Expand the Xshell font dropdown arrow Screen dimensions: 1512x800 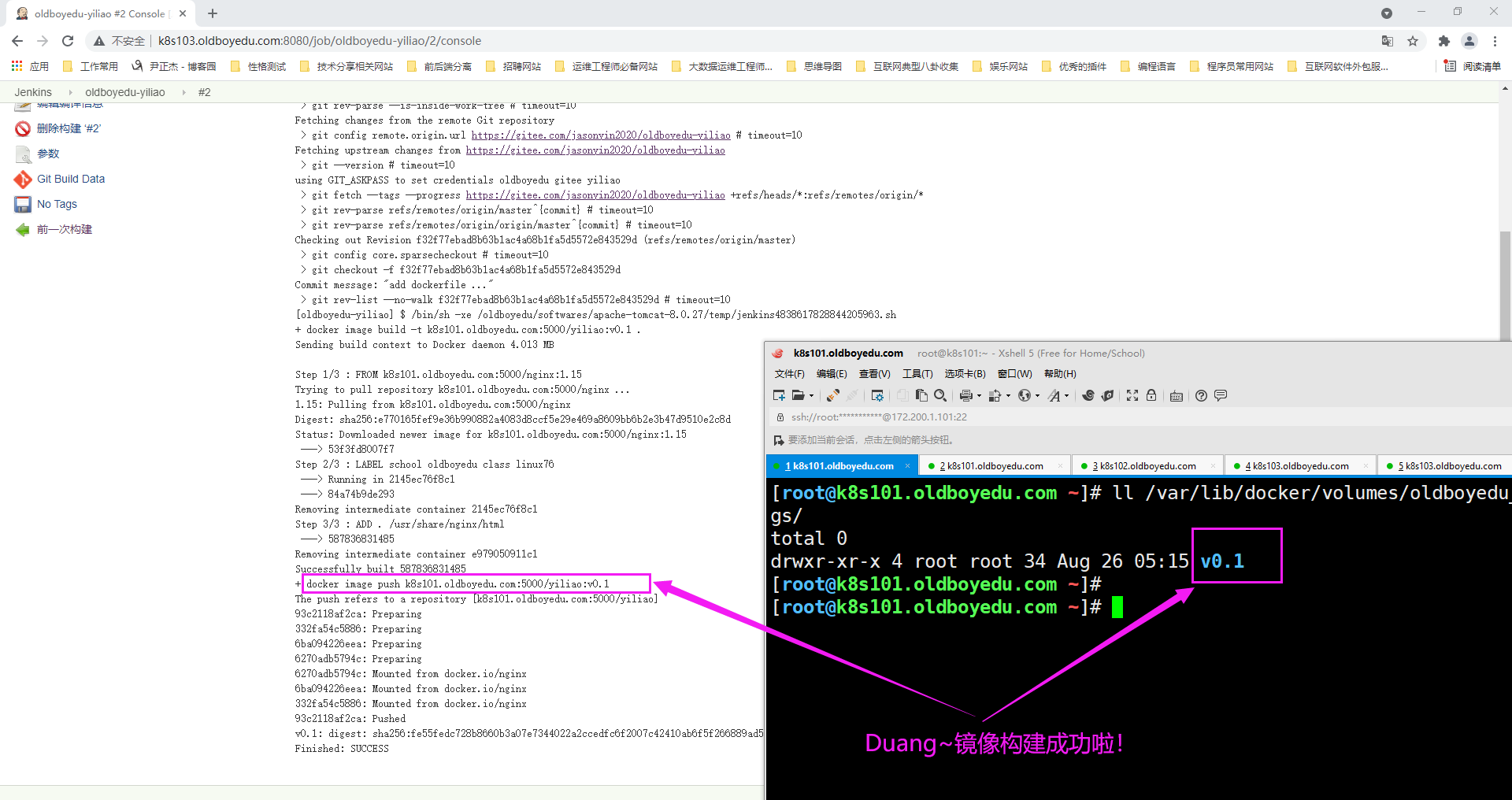pyautogui.click(x=1067, y=396)
